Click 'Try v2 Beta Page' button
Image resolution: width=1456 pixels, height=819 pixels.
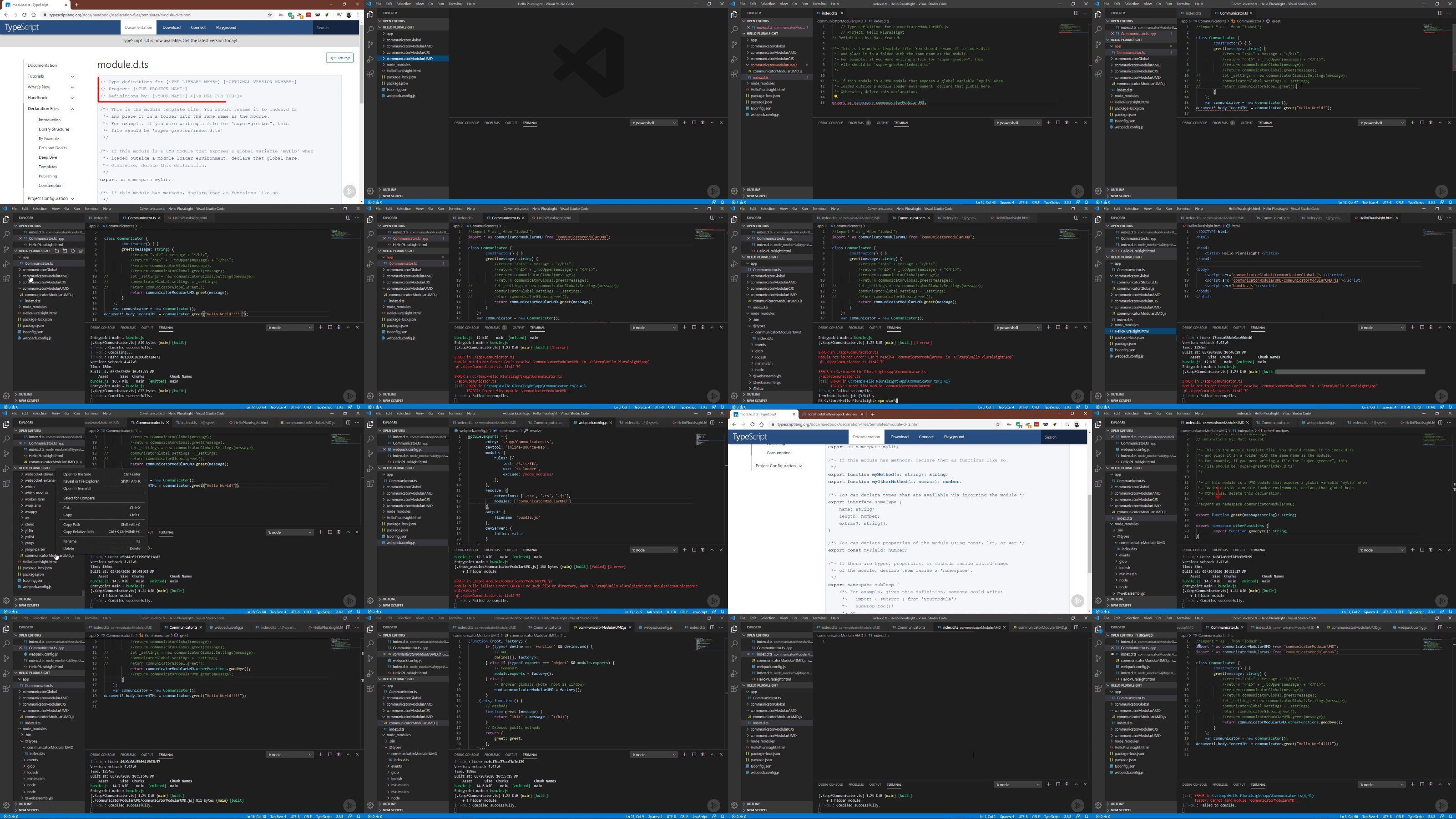[340, 58]
